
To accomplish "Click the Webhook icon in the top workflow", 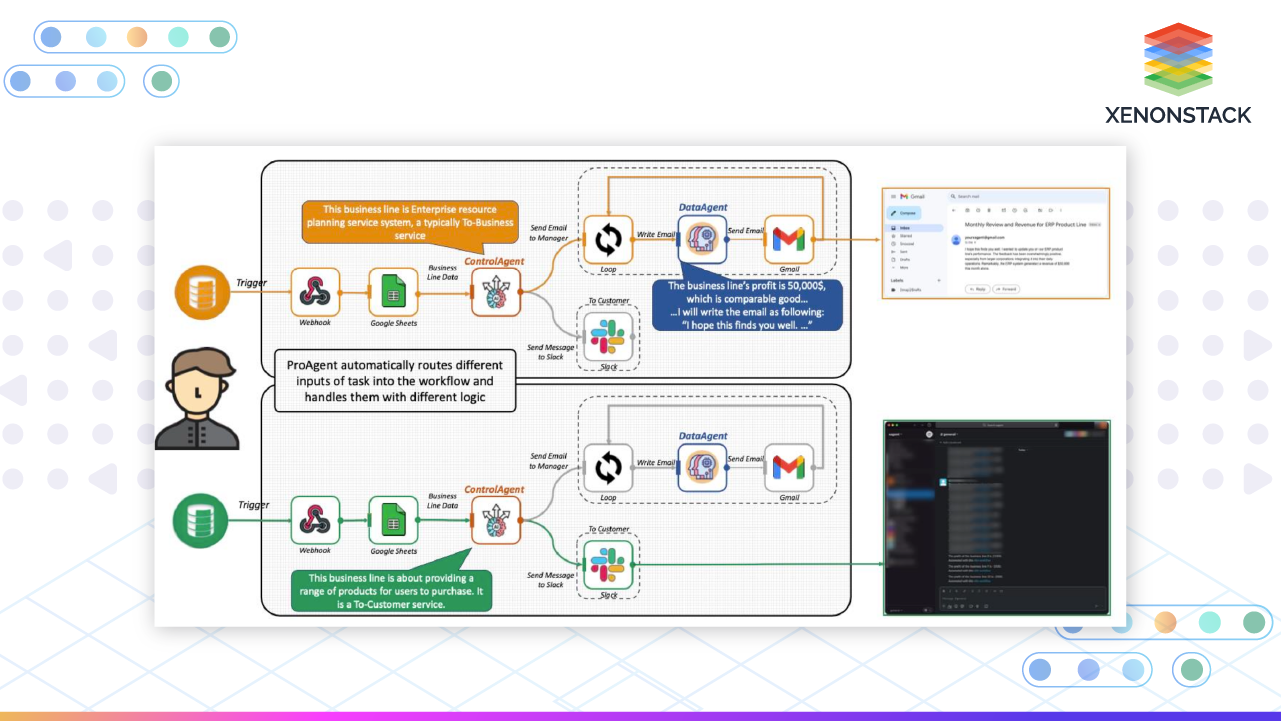I will (x=316, y=293).
